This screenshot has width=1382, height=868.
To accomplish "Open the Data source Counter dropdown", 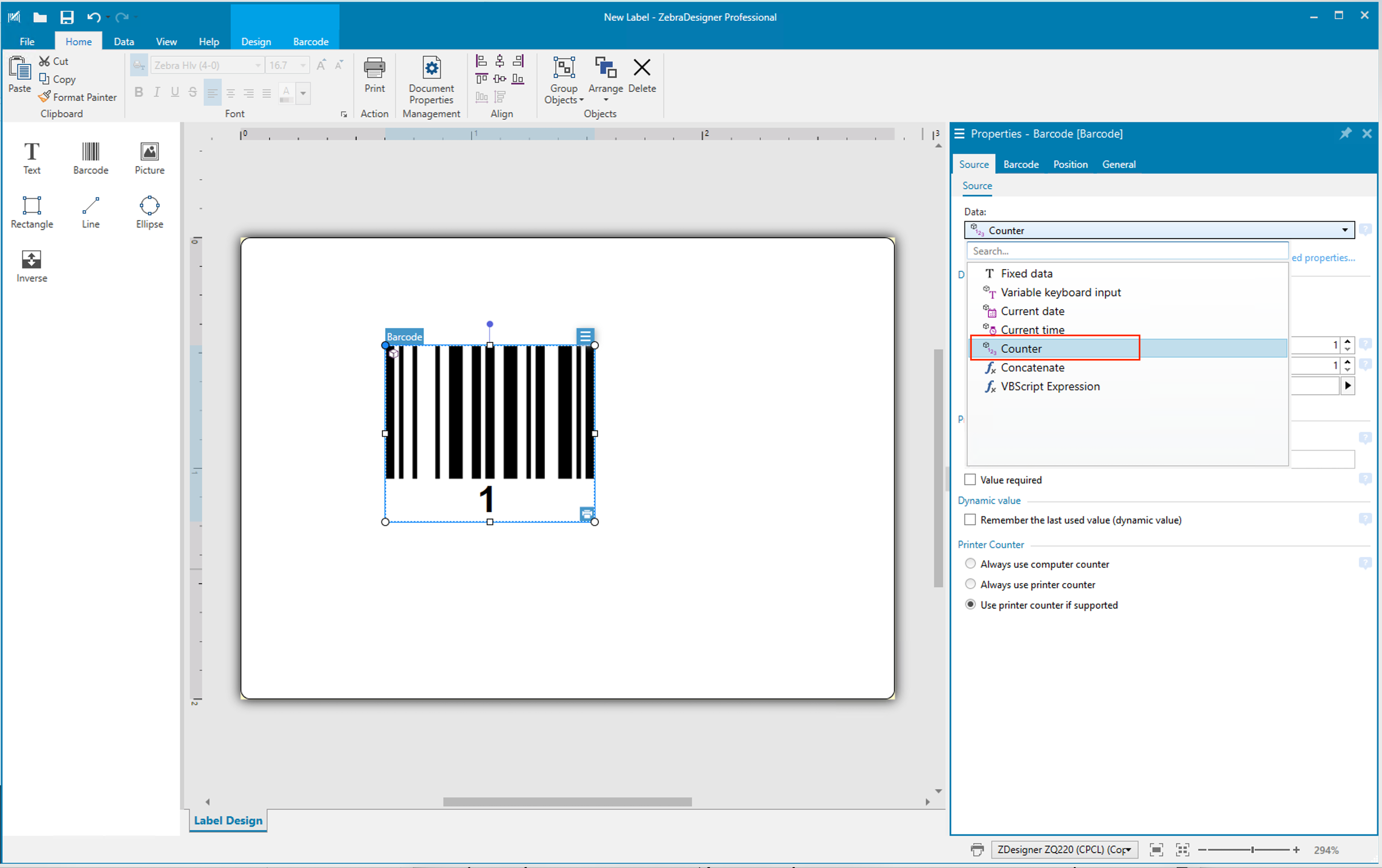I will pos(1159,230).
